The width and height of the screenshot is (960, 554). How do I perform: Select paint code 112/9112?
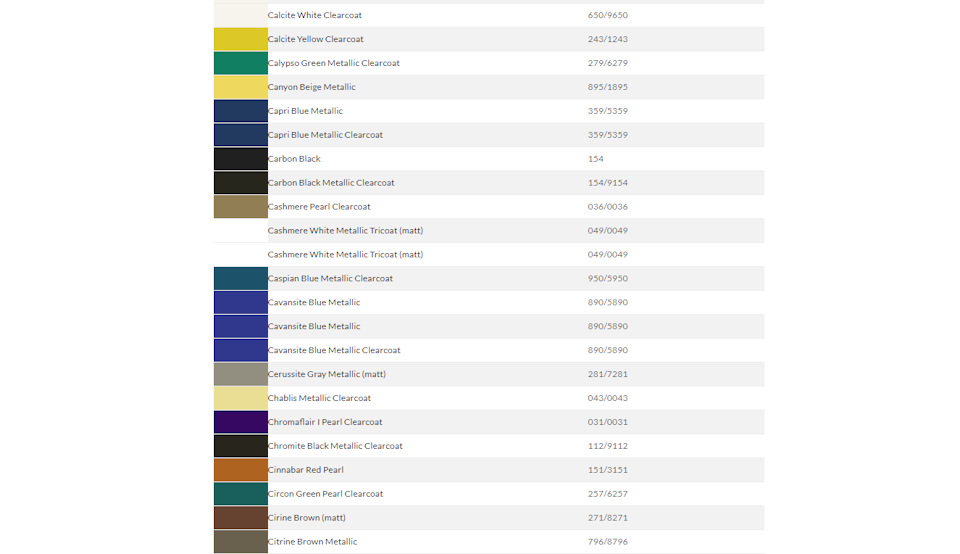pyautogui.click(x=608, y=446)
